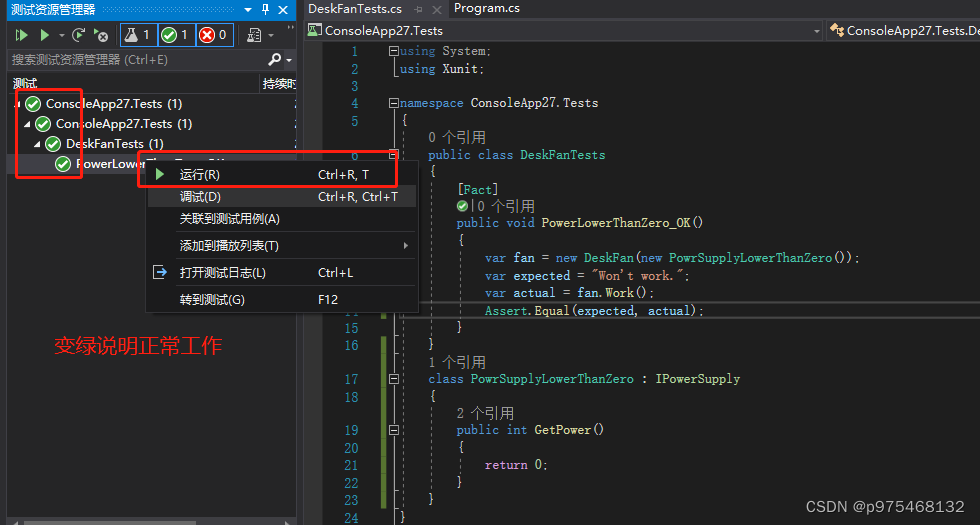The image size is (980, 525).
Task: Collapse the using directives block at line 1
Action: click(x=394, y=51)
